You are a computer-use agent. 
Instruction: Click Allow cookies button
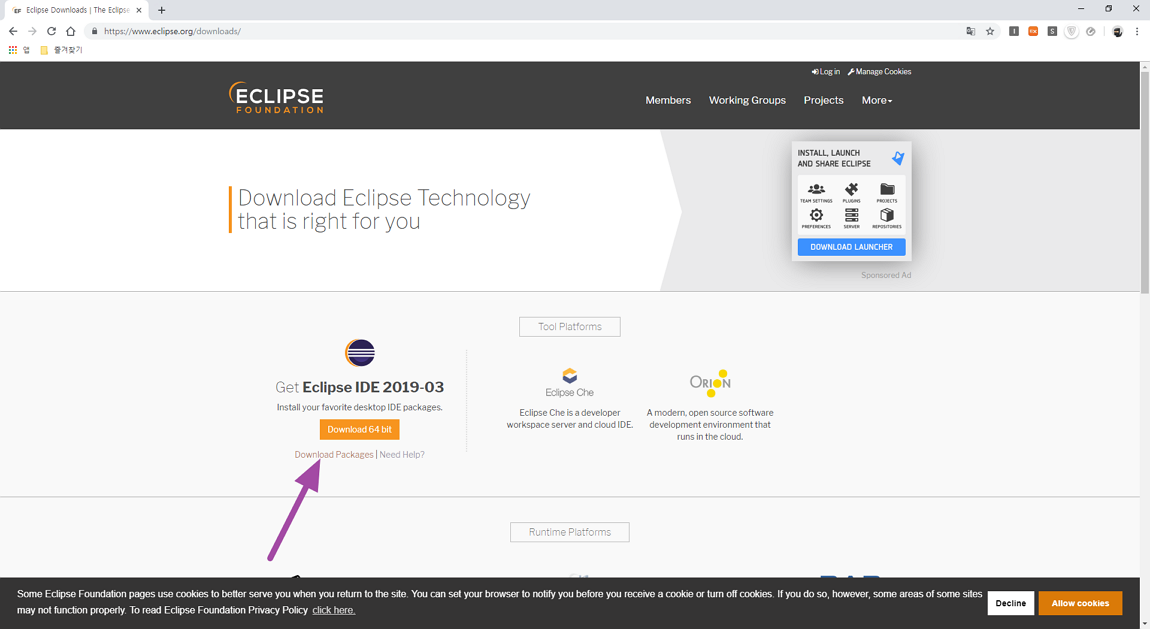click(1080, 603)
